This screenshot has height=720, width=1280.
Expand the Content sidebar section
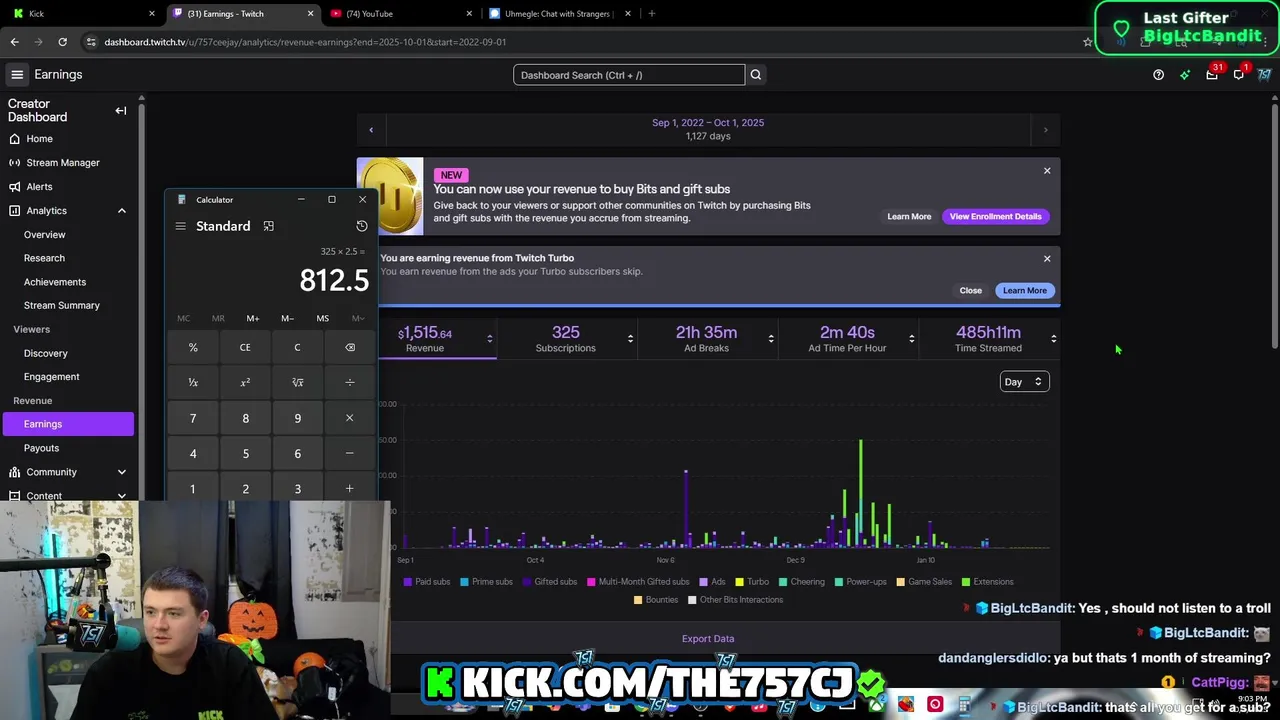(x=122, y=496)
